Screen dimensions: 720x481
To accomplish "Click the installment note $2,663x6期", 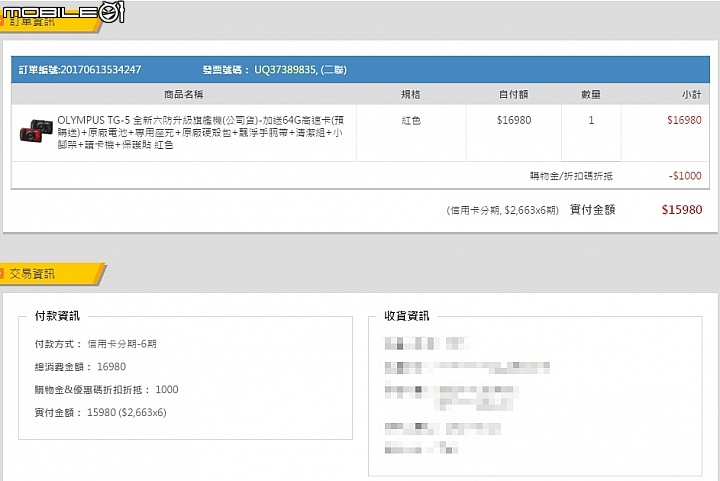I will [503, 210].
